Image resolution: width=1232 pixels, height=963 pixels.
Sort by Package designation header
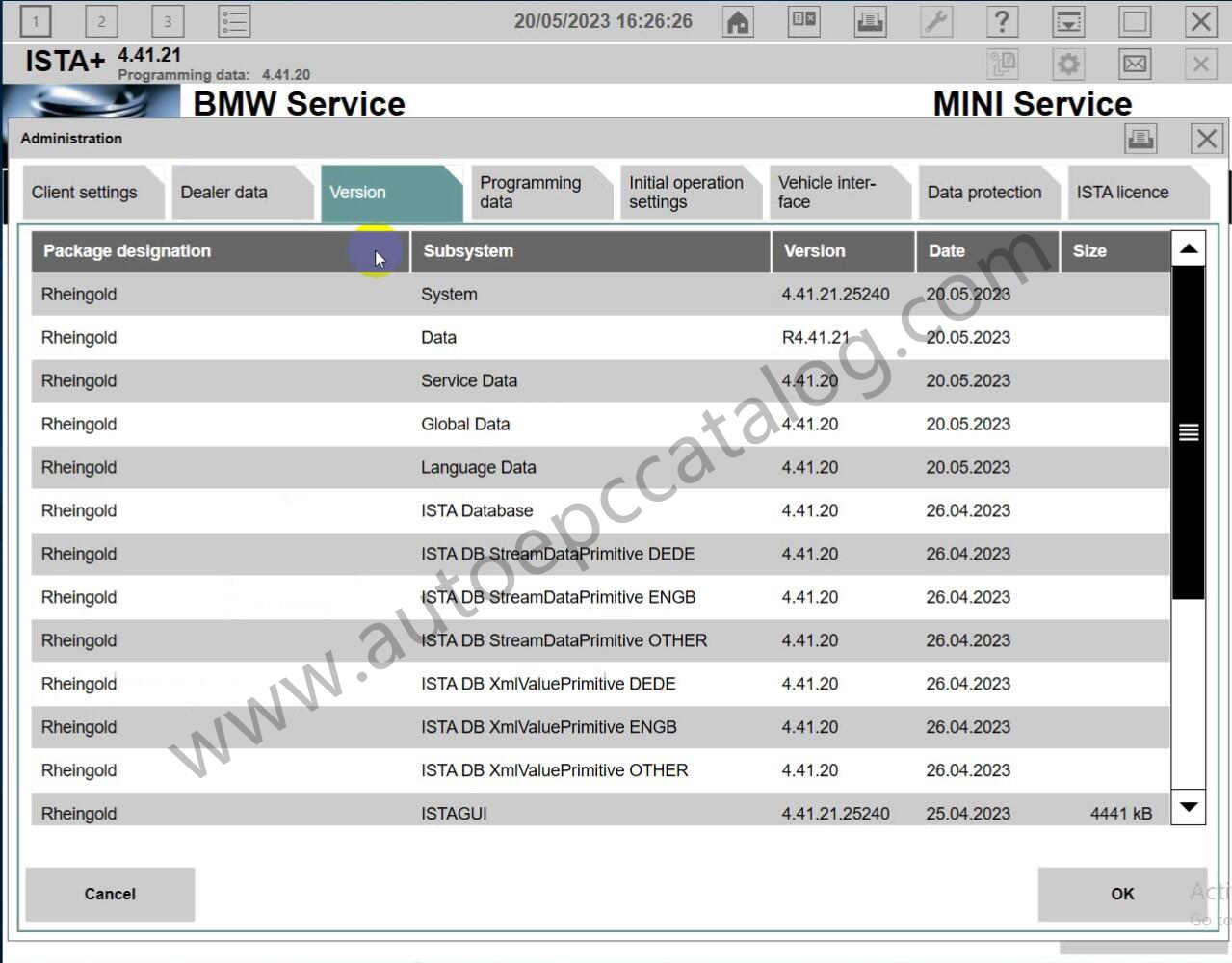221,251
